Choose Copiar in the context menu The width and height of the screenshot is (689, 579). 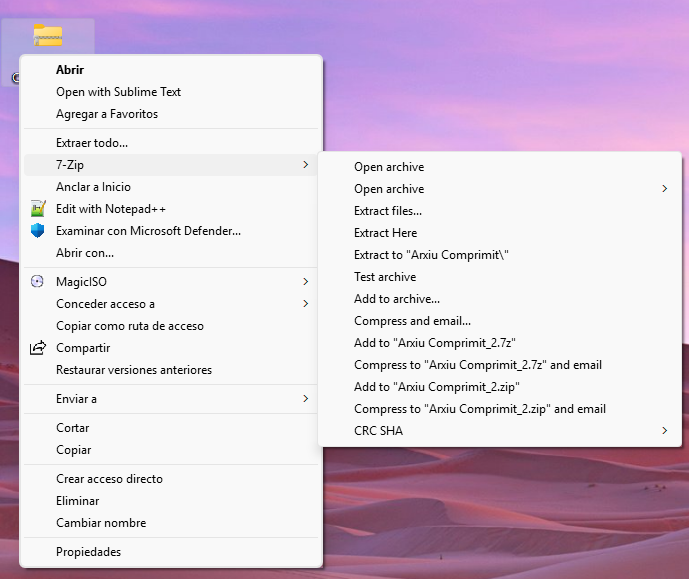tap(170, 449)
